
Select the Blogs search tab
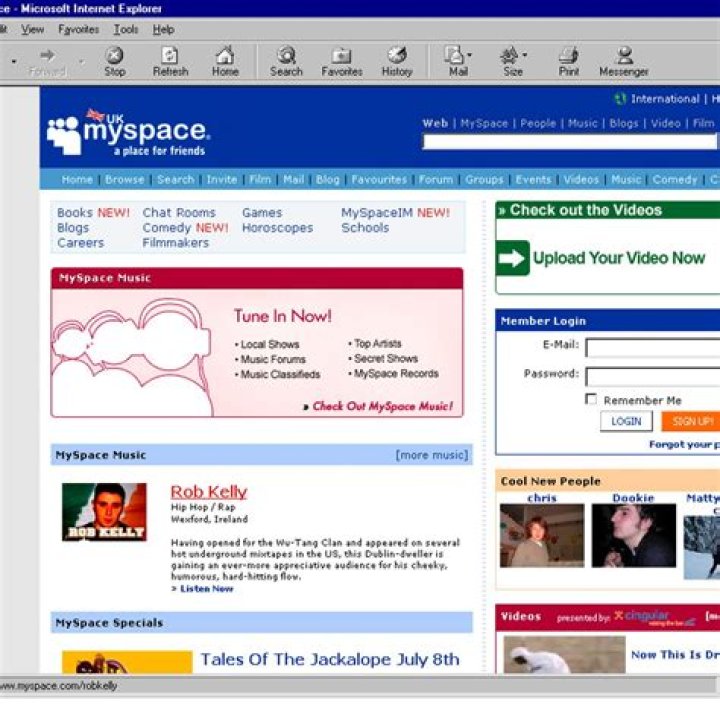pyautogui.click(x=624, y=123)
